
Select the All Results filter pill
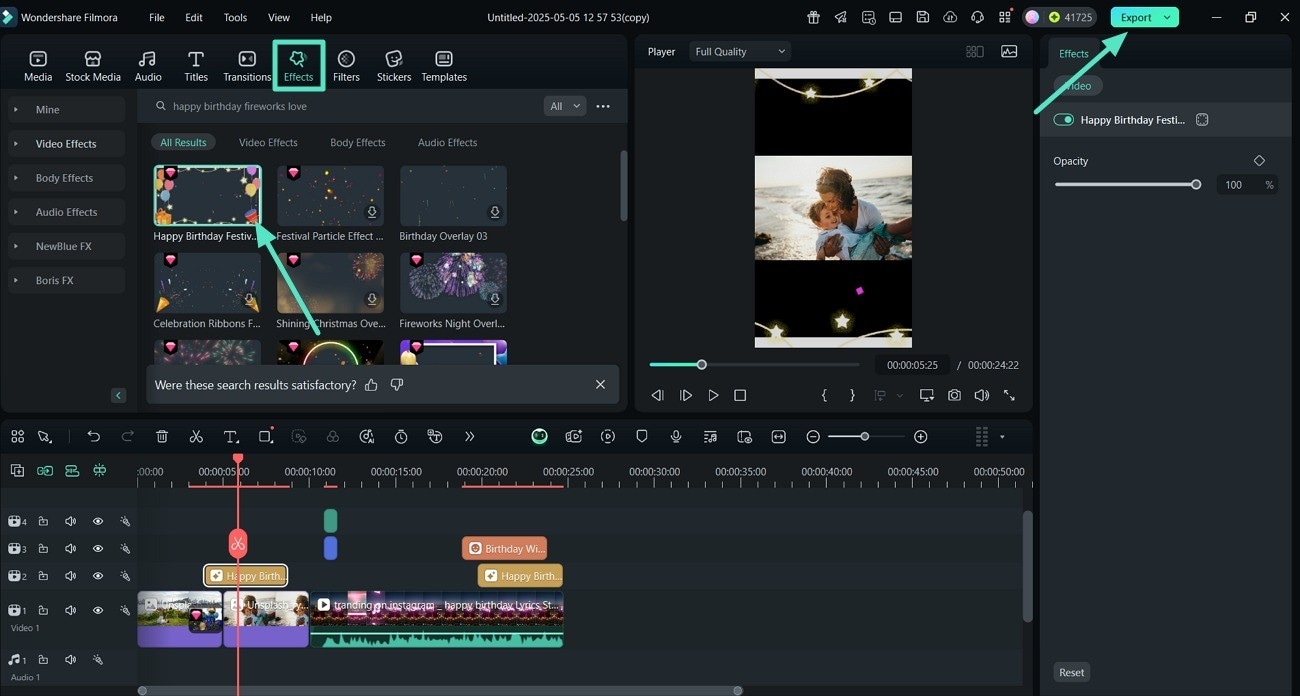(183, 142)
